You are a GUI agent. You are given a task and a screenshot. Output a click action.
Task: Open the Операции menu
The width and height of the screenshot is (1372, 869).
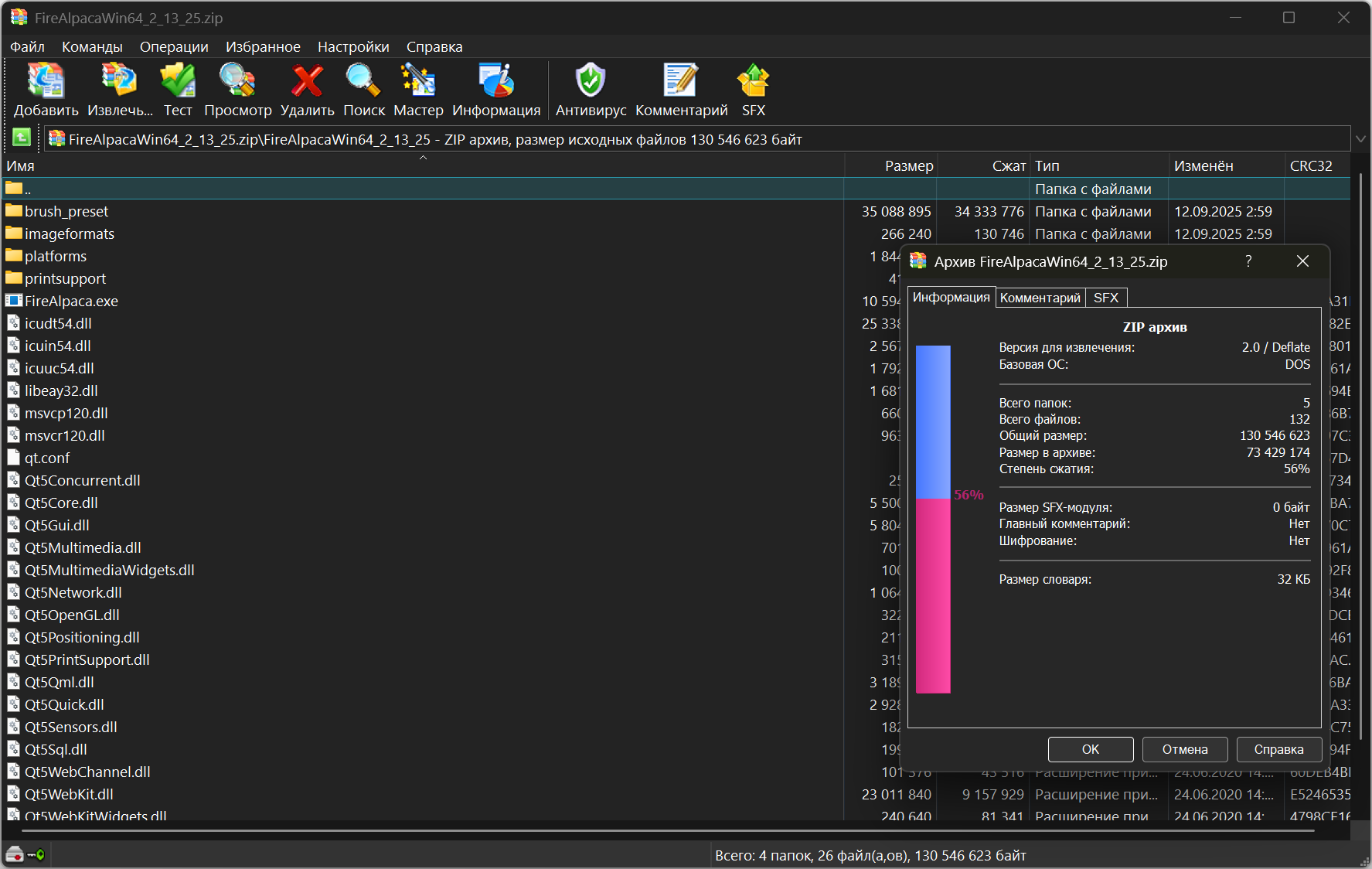click(174, 47)
